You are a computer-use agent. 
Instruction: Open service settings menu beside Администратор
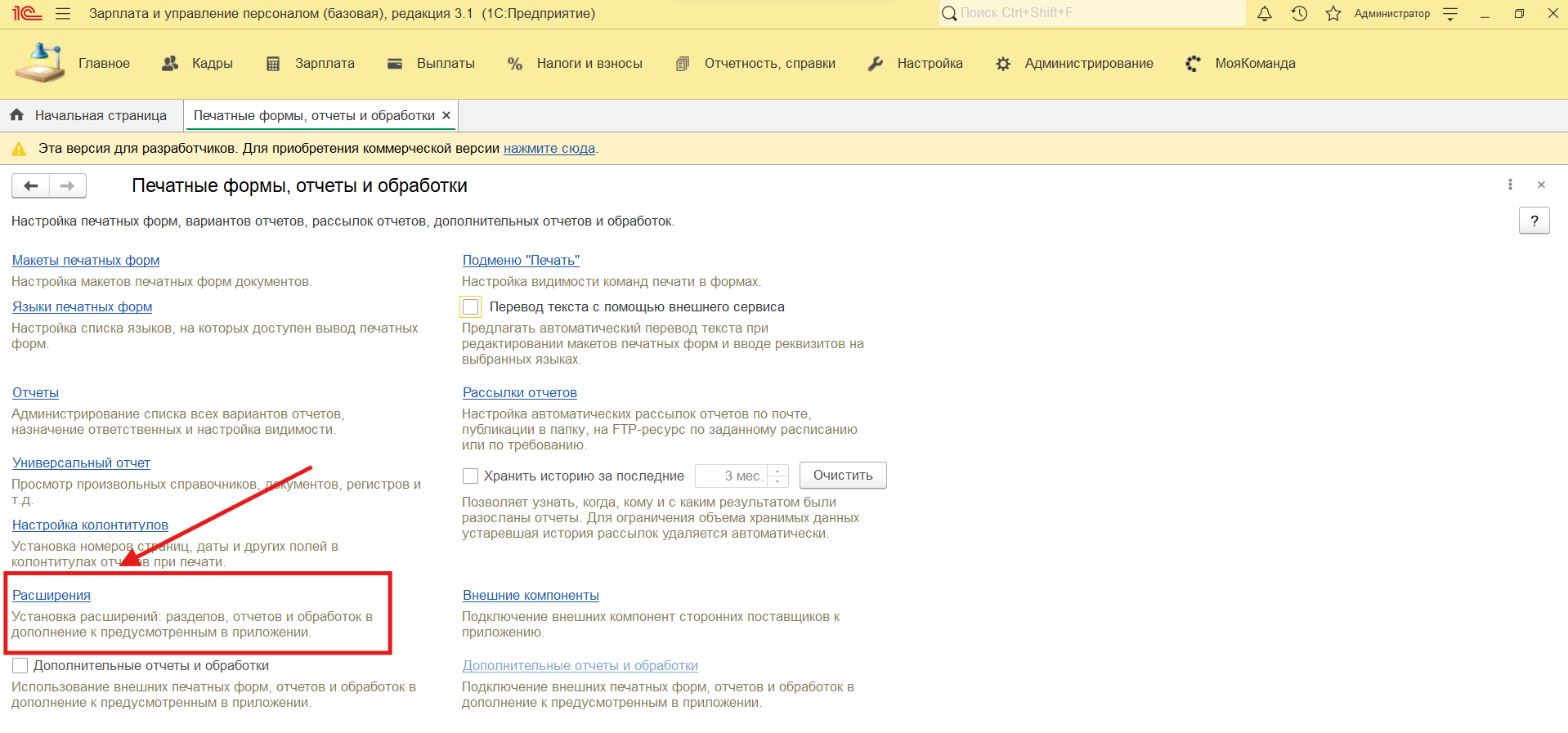pos(1450,14)
